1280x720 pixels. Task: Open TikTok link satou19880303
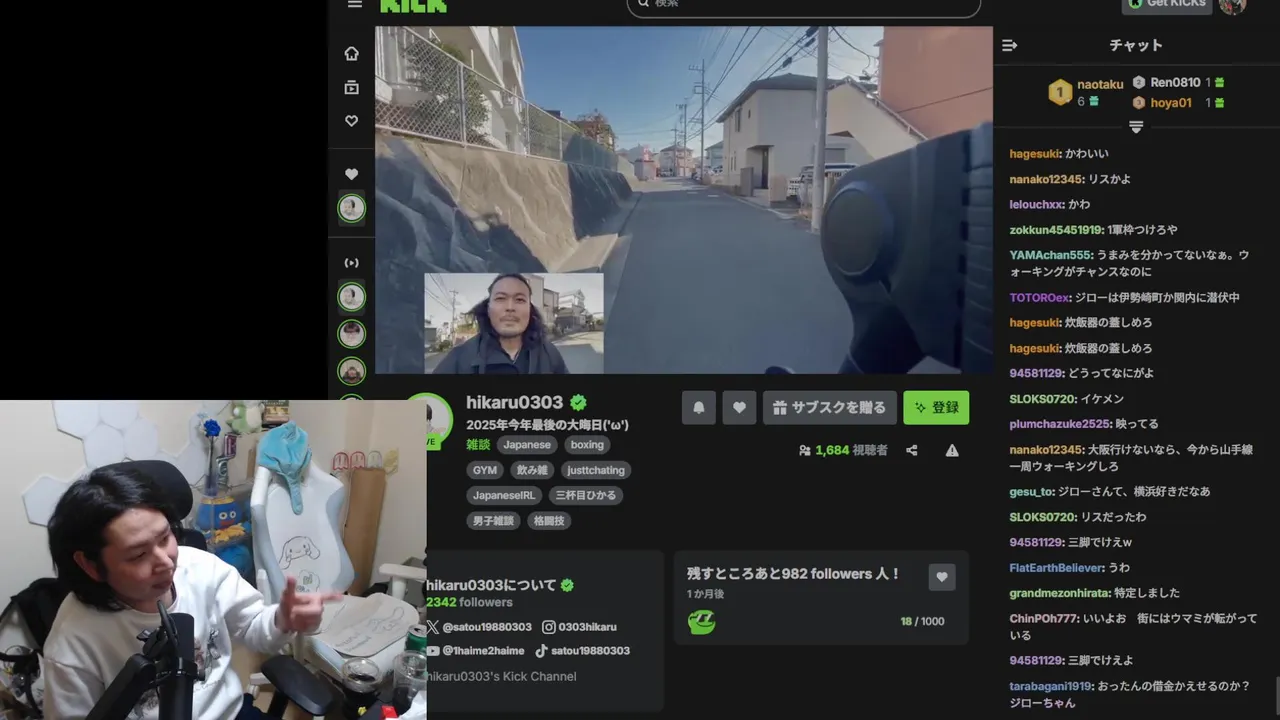[x=583, y=651]
